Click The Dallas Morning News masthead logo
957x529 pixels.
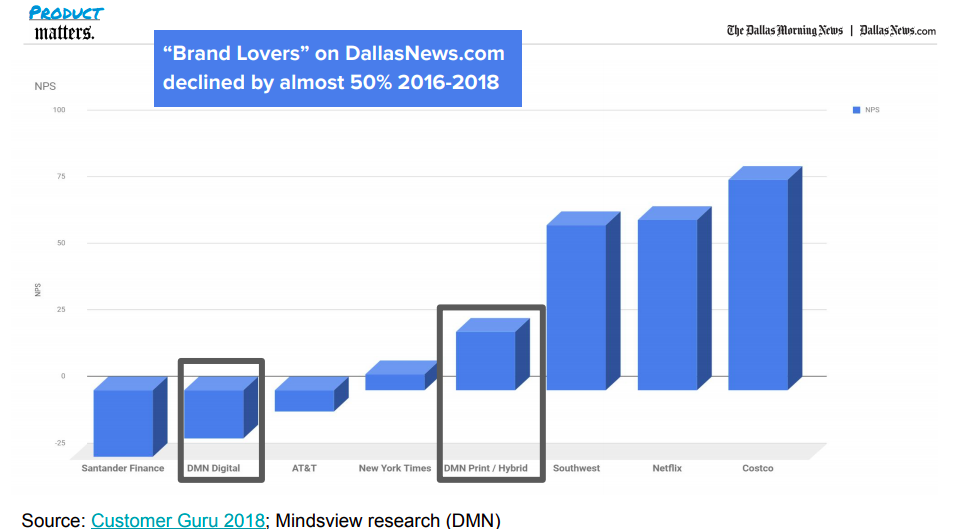click(784, 31)
